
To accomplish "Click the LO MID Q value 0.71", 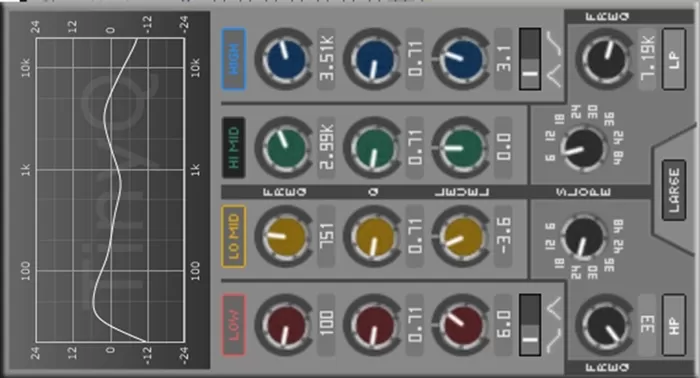I will coord(415,237).
